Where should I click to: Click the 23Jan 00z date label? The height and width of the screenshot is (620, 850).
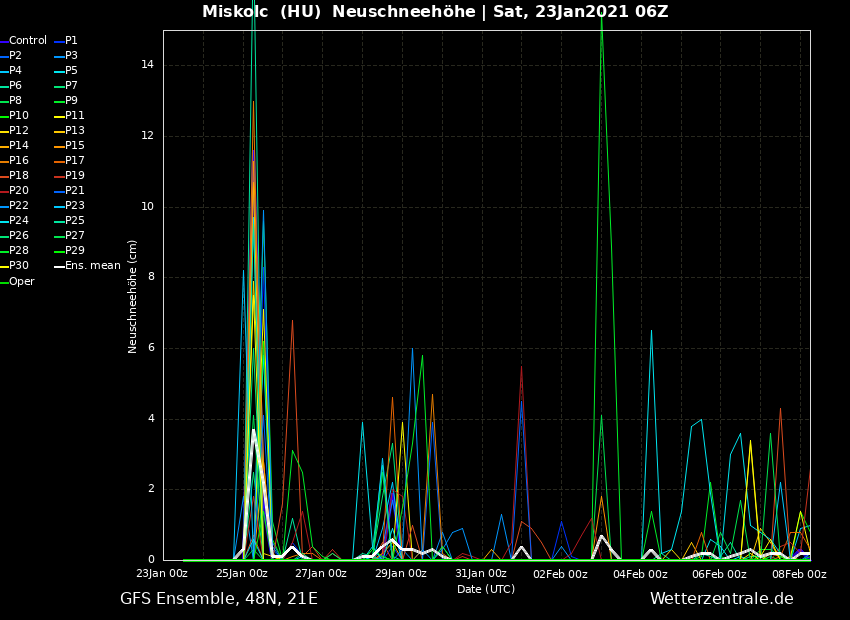pyautogui.click(x=162, y=574)
